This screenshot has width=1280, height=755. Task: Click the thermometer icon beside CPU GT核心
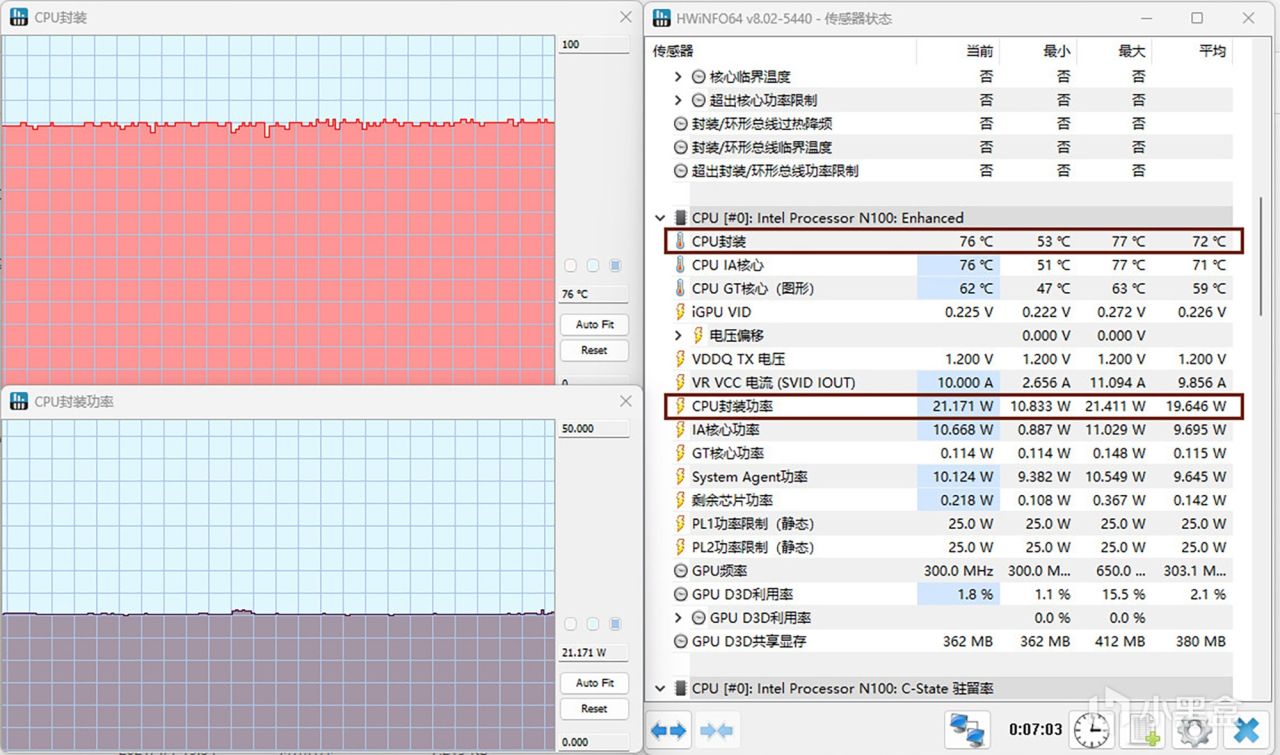(680, 288)
